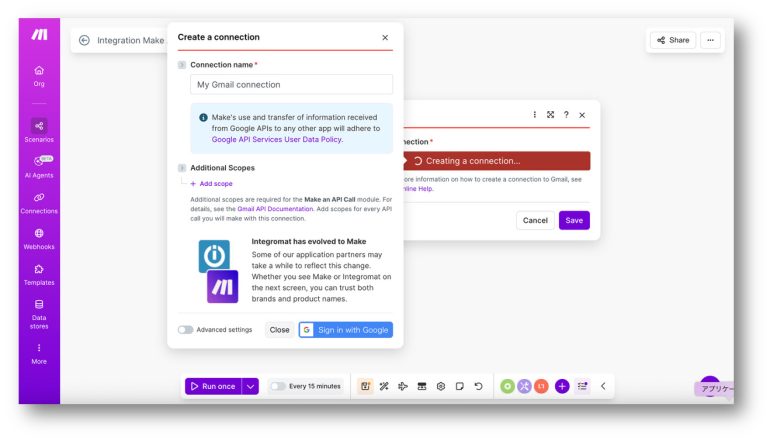Image resolution: width=770 pixels, height=441 pixels.
Task: Open AI Agents in the sidebar
Action: coord(39,166)
